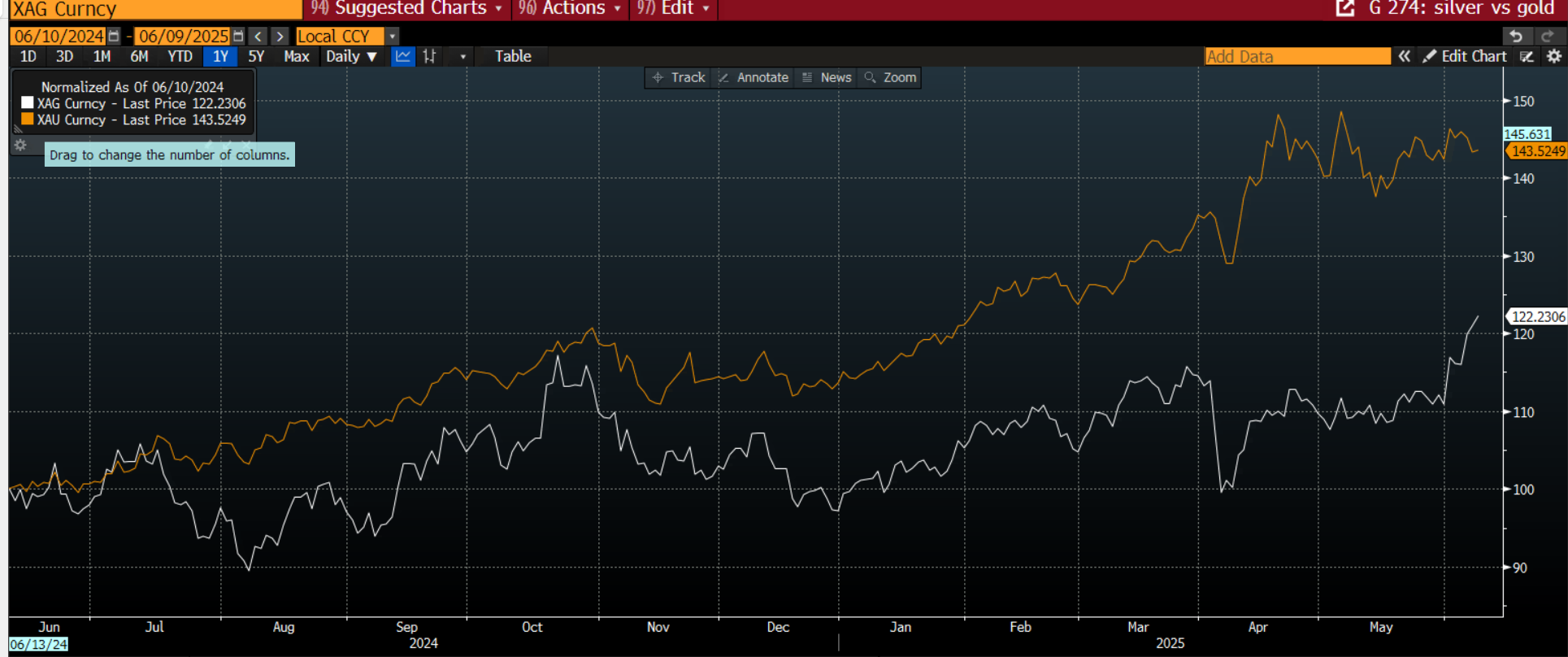Open legend settings gear icon
Viewport: 1568px width, 657px height.
[x=20, y=145]
